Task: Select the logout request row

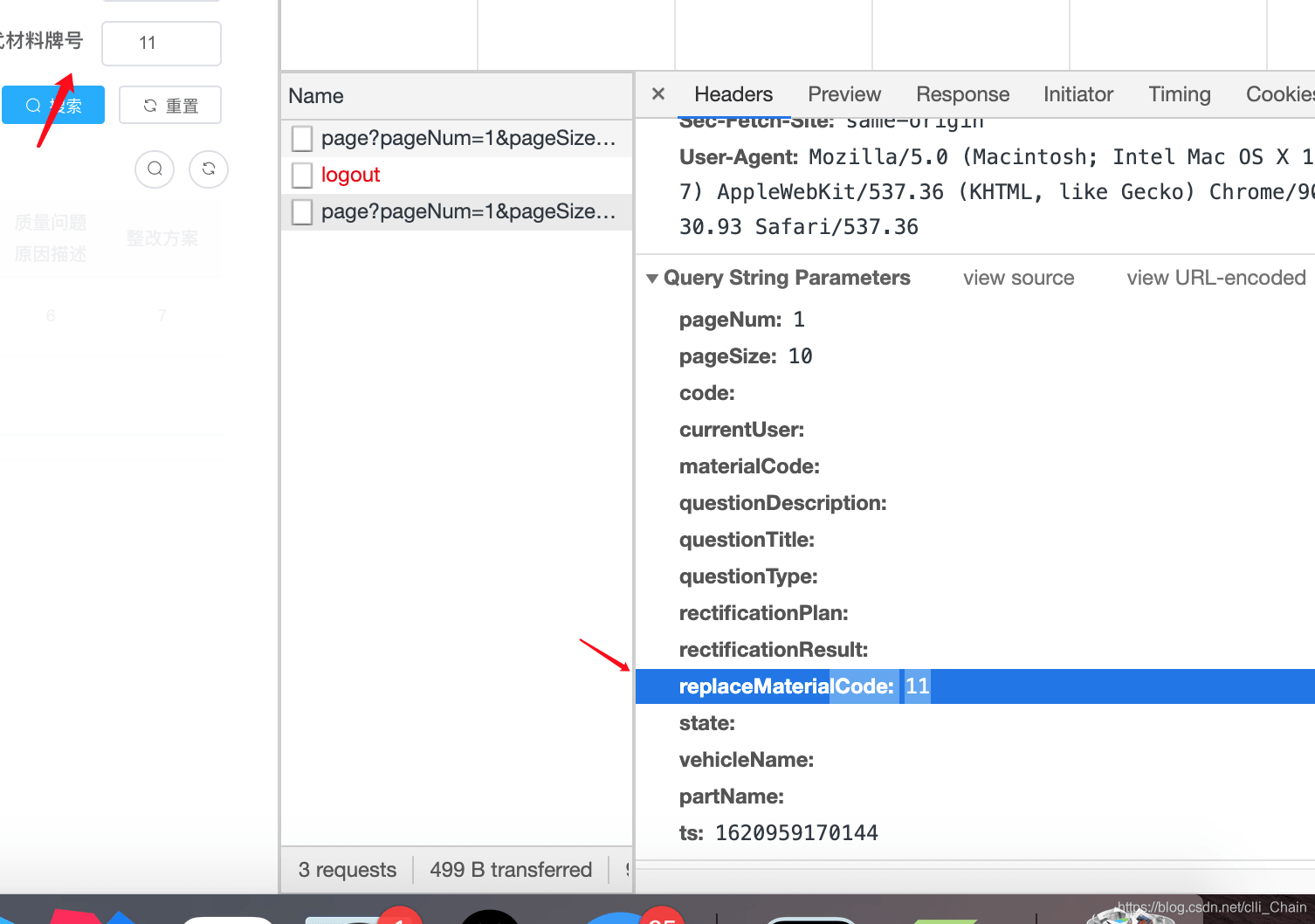Action: 457,175
